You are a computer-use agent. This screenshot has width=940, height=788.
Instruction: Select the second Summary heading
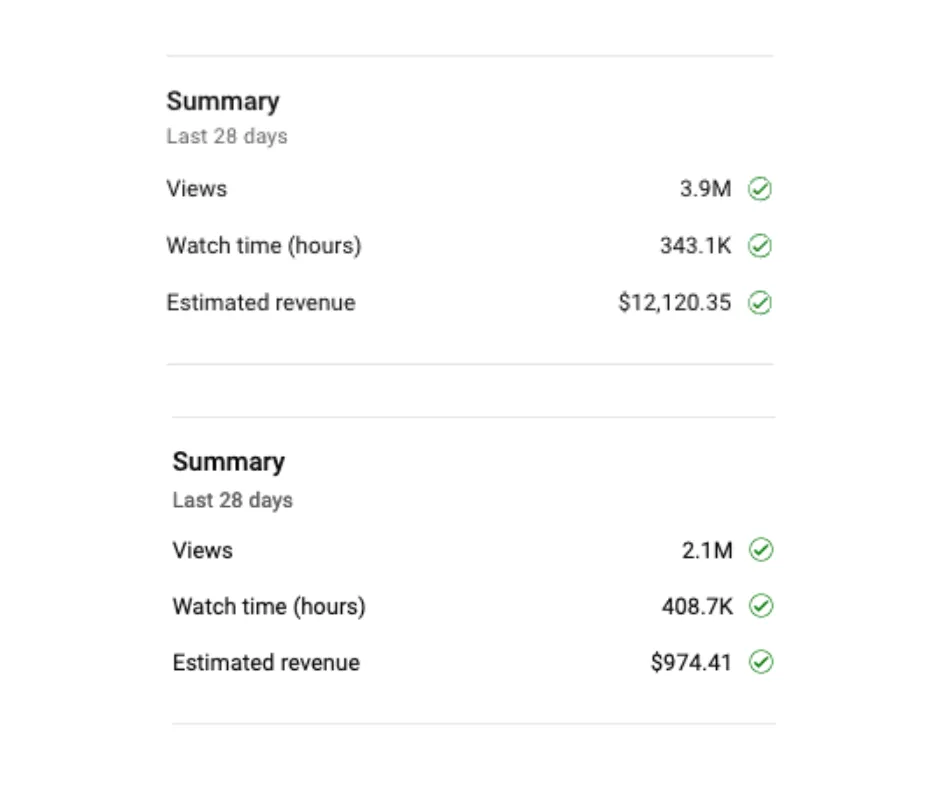tap(228, 462)
